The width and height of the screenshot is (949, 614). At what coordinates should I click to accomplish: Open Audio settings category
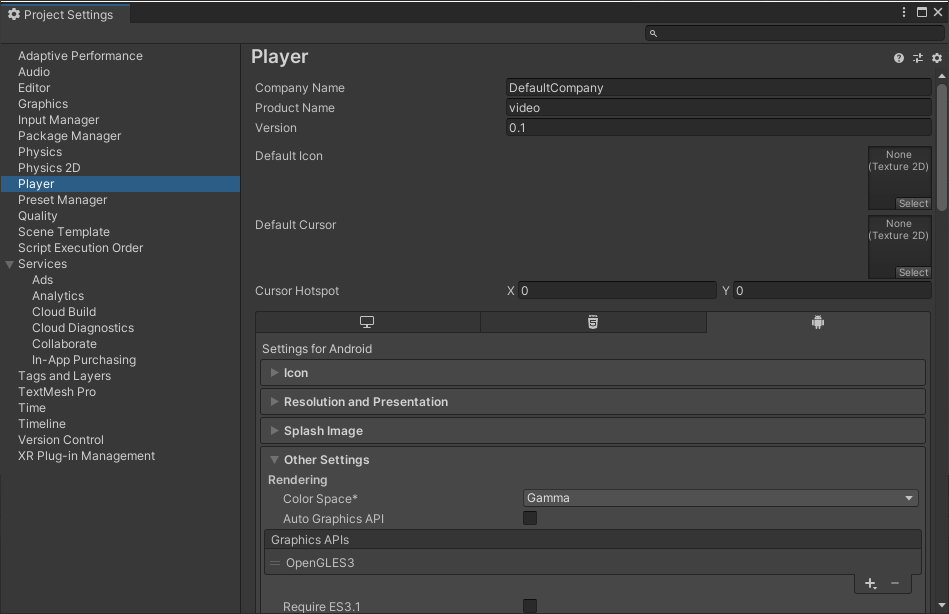tap(34, 71)
